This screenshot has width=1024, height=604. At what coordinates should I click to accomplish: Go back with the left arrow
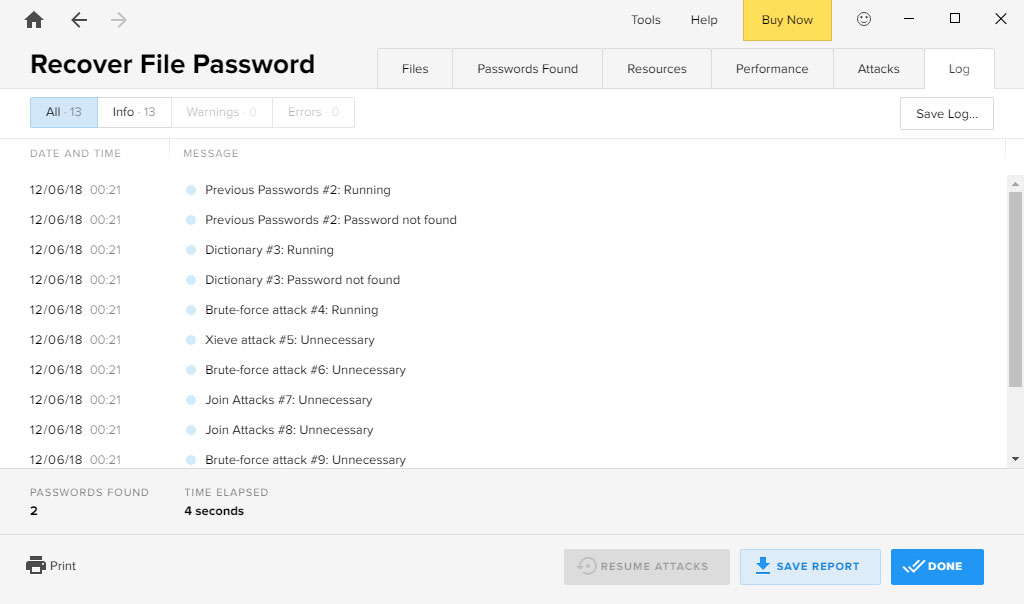(x=79, y=20)
